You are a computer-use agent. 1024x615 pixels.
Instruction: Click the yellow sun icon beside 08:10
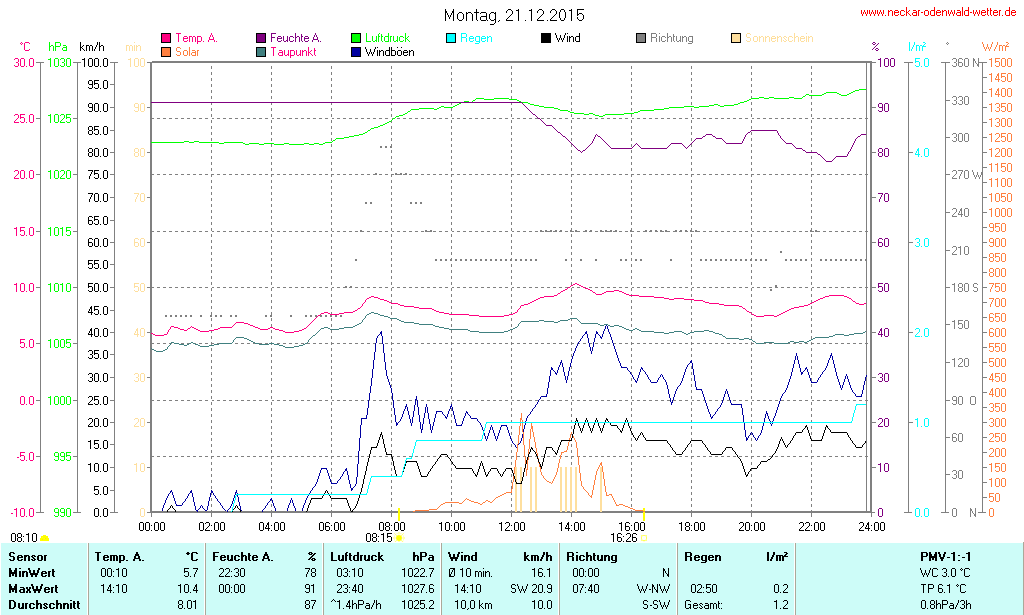click(44, 539)
